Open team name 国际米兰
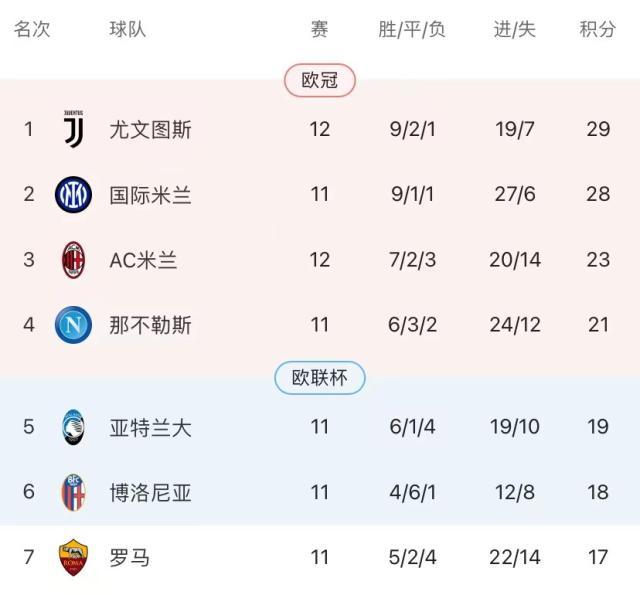Viewport: 640px width, 595px height. click(x=150, y=194)
